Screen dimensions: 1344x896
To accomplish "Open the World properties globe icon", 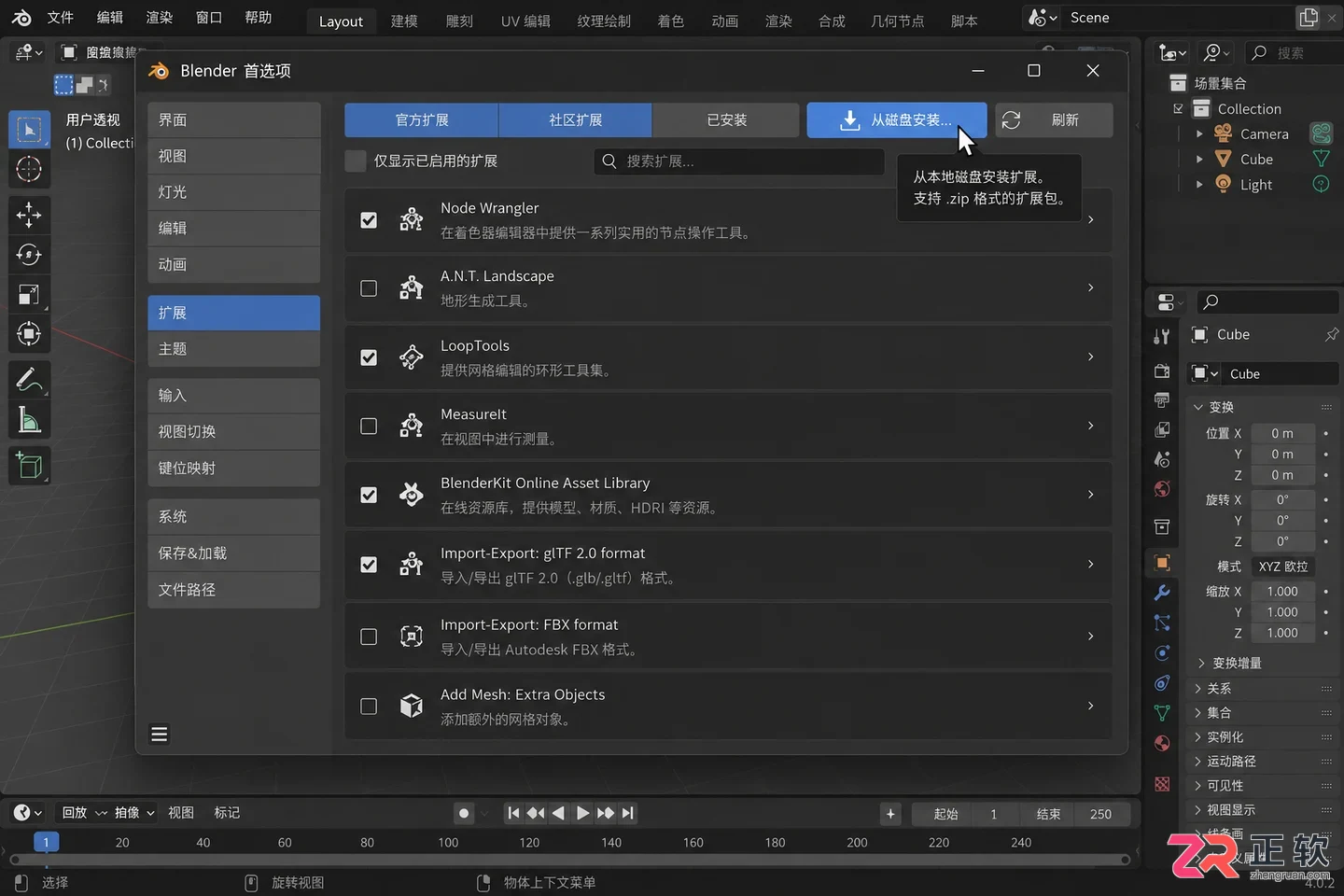I will [x=1162, y=489].
